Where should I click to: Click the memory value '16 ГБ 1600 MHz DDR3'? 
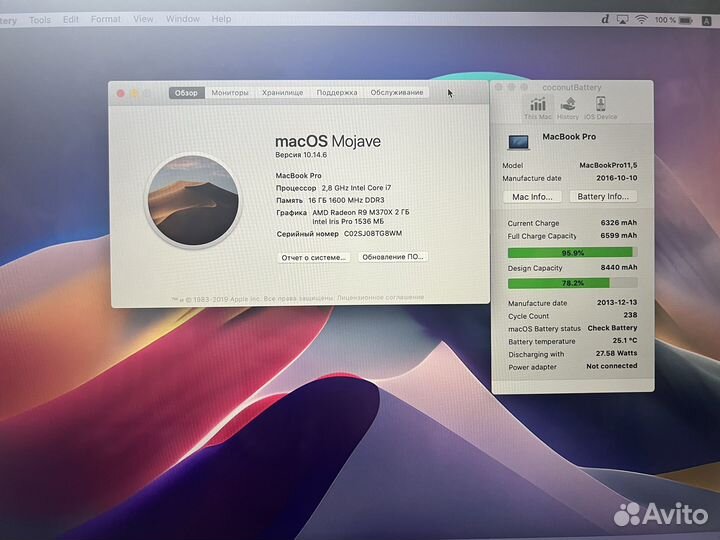click(346, 200)
